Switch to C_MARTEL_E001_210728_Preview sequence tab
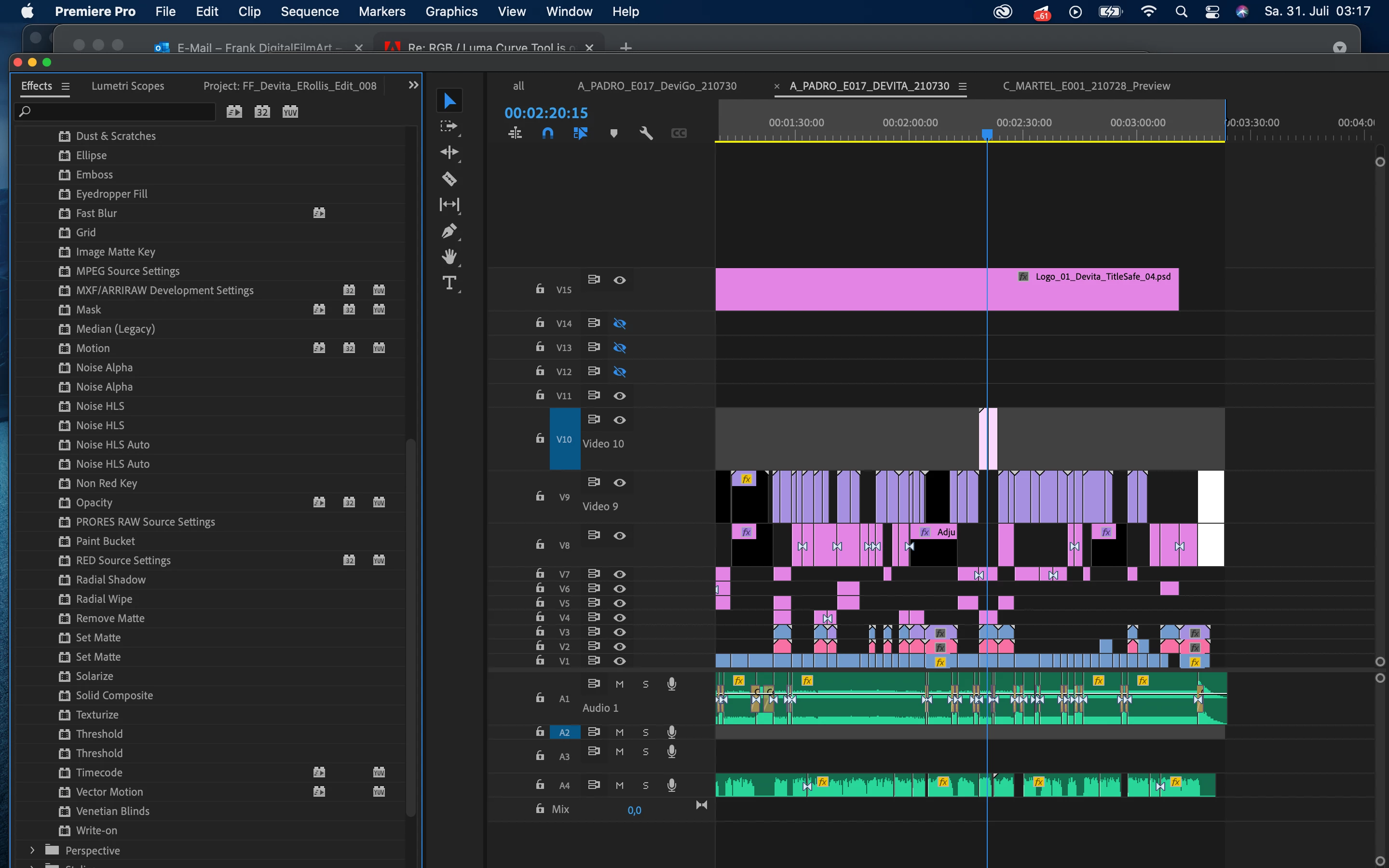The width and height of the screenshot is (1389, 868). [x=1086, y=85]
